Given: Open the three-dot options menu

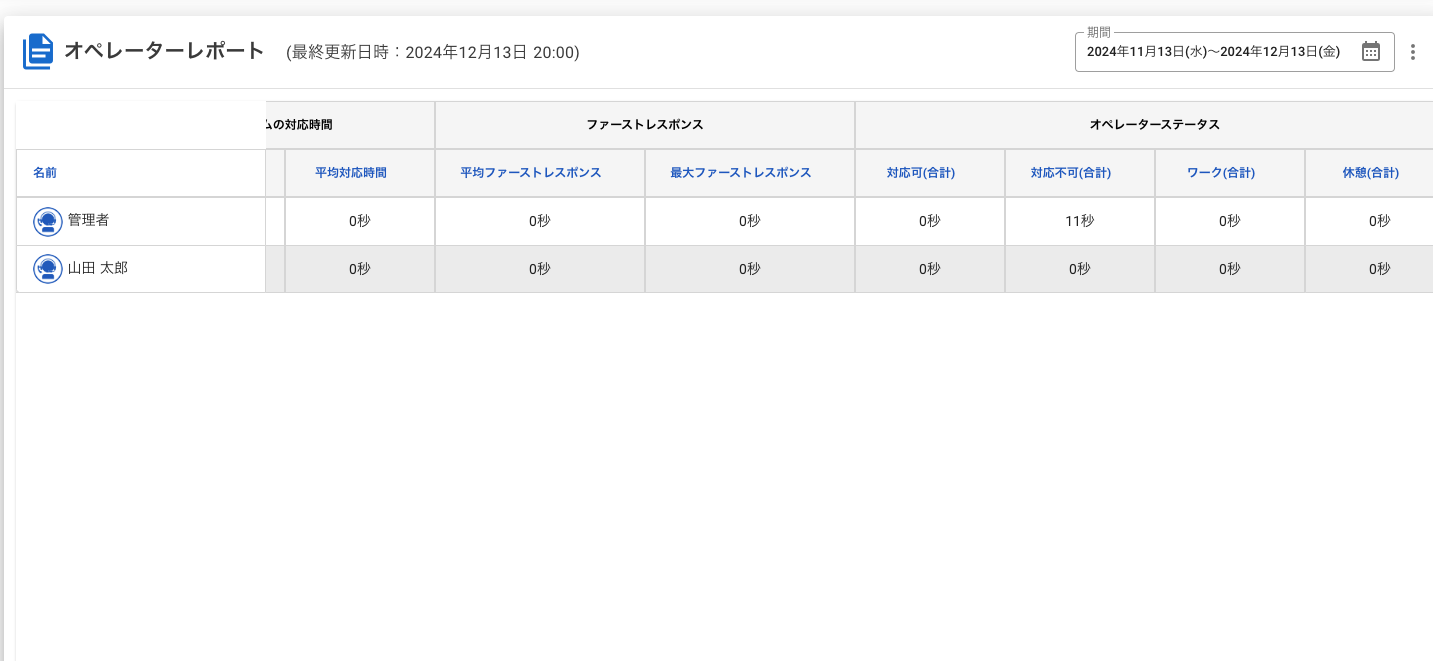Looking at the screenshot, I should [1413, 51].
